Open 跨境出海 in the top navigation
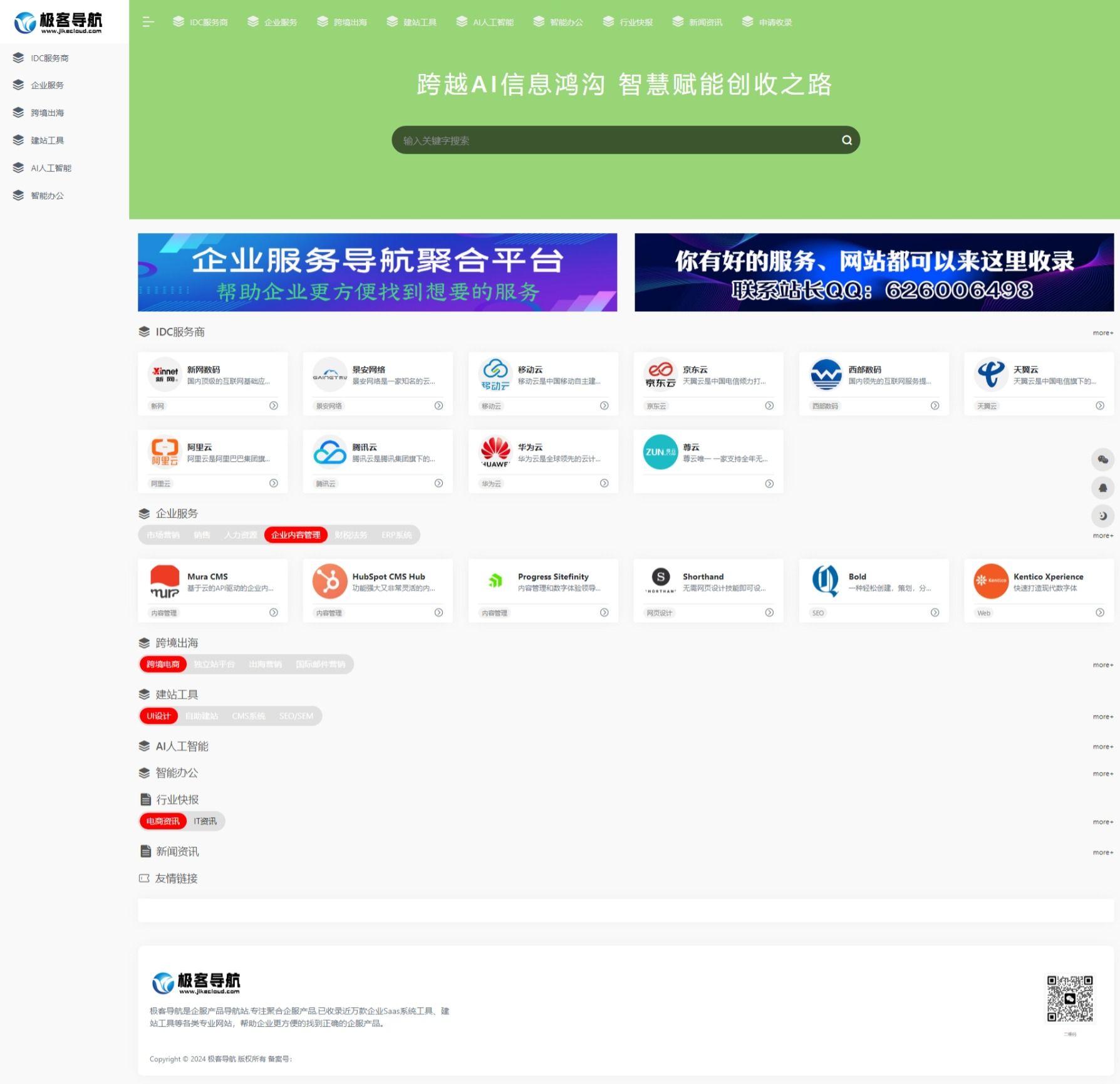The image size is (1120, 1084). 342,22
